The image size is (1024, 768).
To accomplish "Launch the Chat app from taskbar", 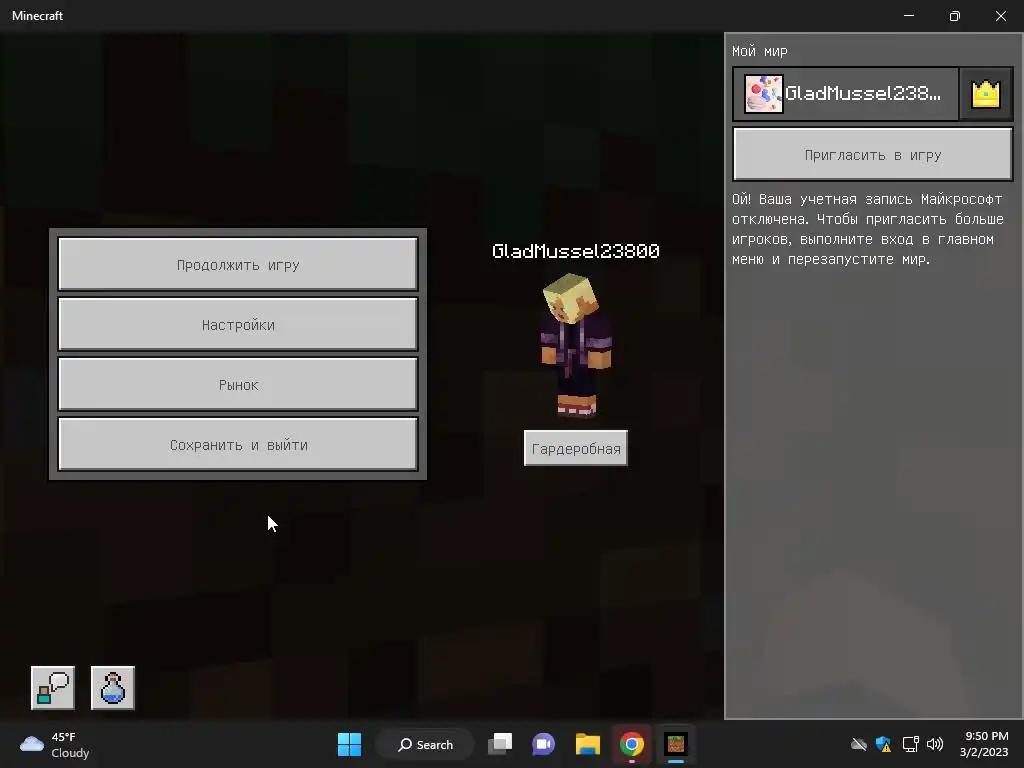I will [x=543, y=744].
